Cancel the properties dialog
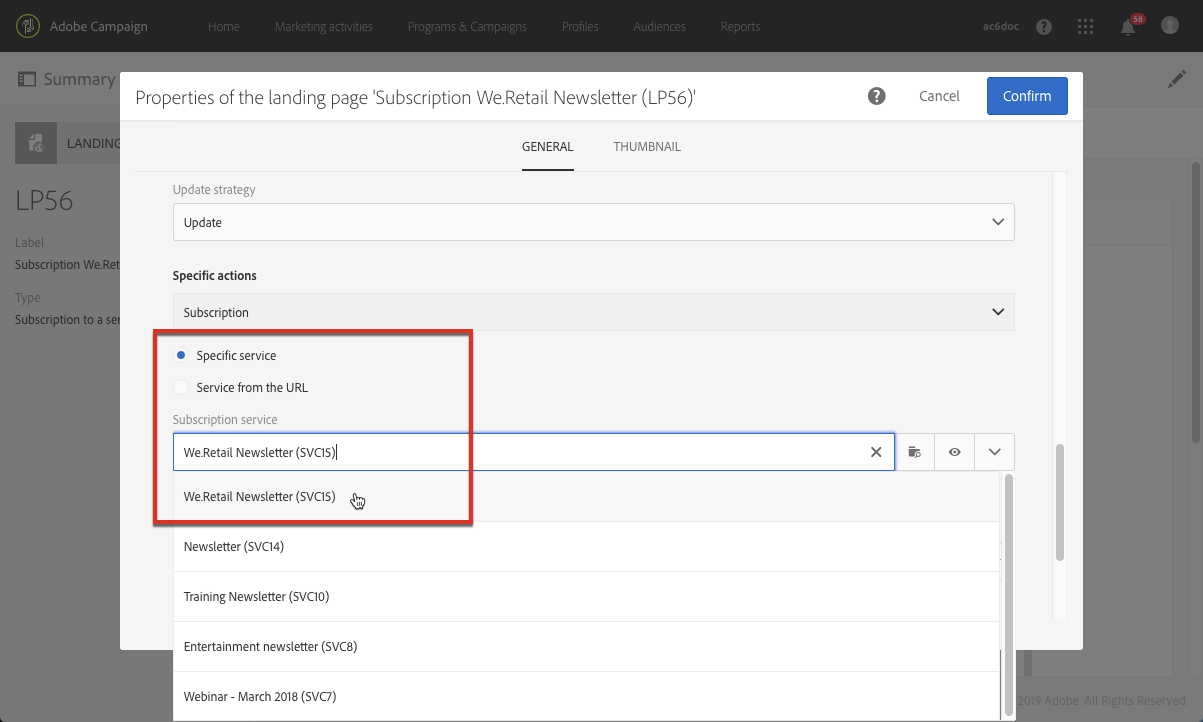 click(939, 96)
